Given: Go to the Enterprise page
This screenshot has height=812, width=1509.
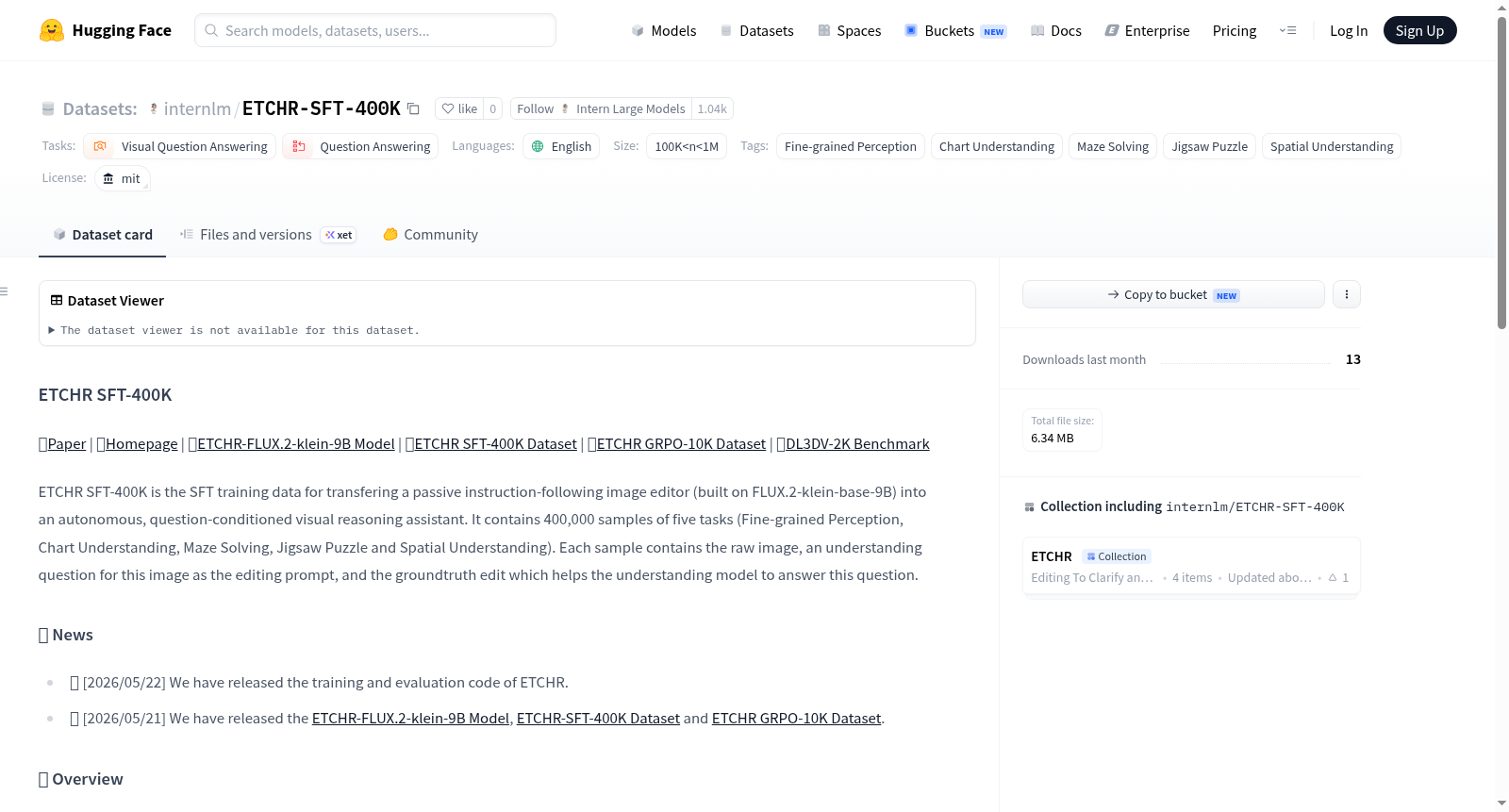Looking at the screenshot, I should 1147,30.
